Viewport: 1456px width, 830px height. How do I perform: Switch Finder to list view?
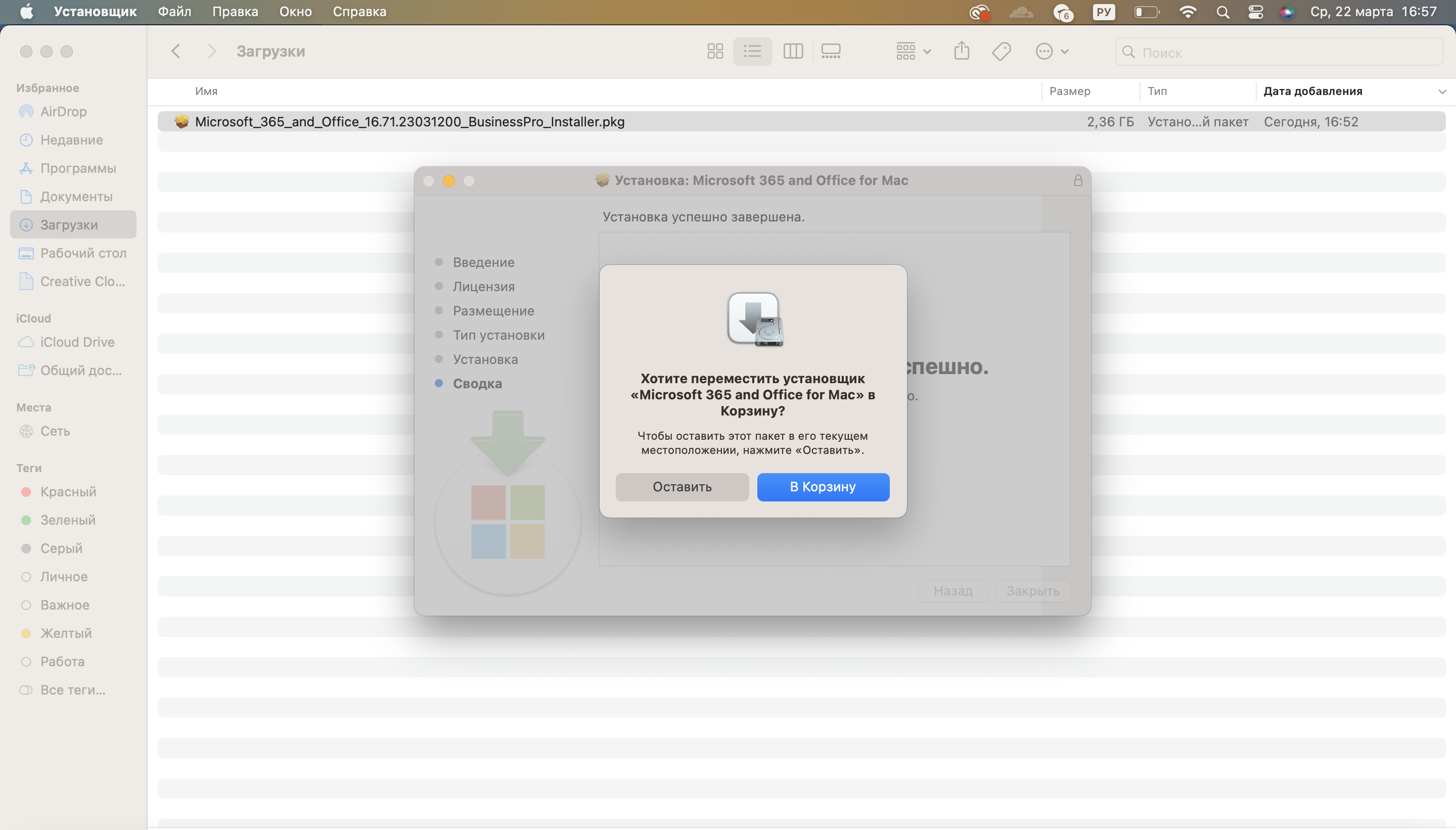[752, 51]
